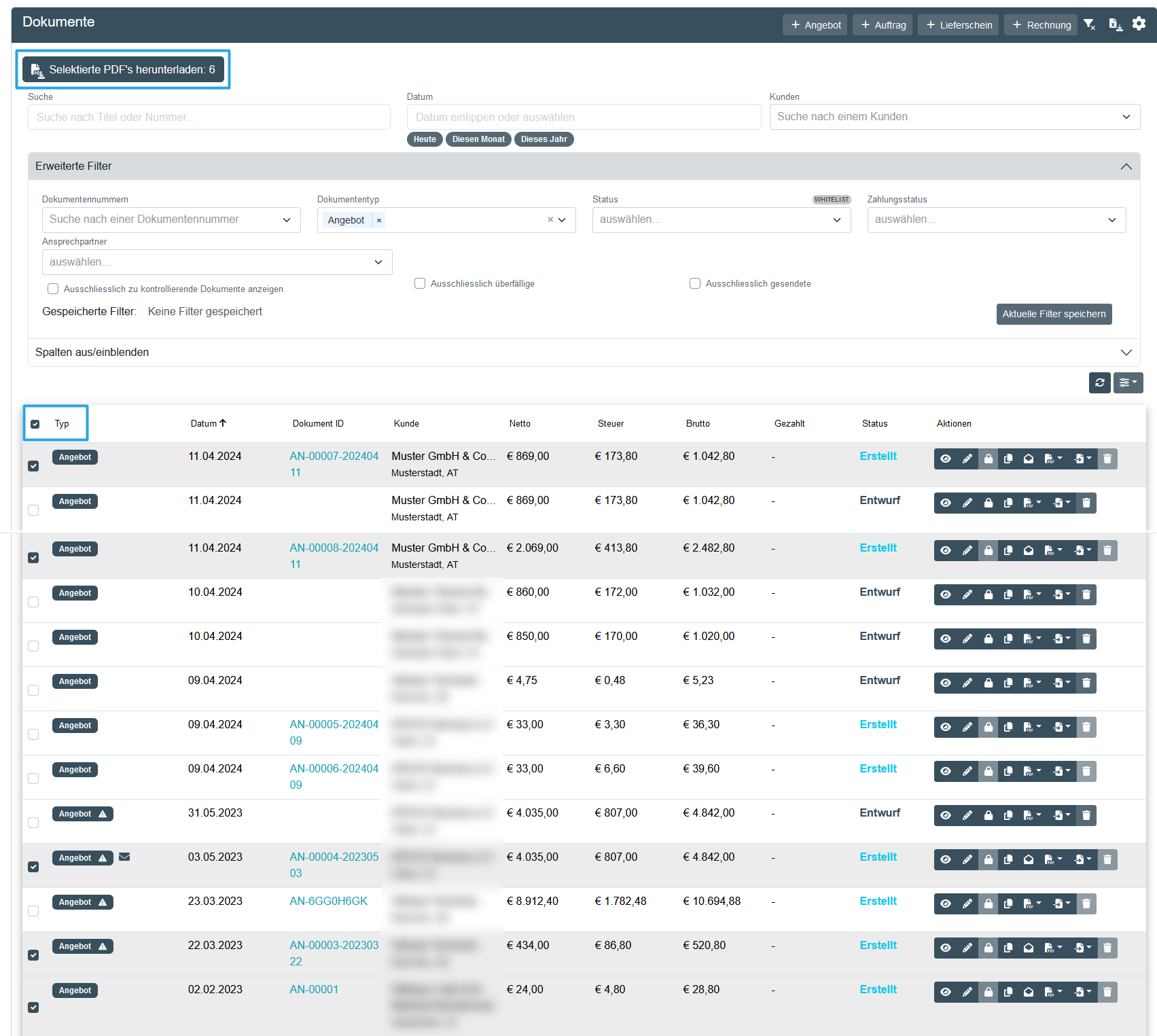The width and height of the screenshot is (1157, 1036).
Task: Download the selected PDFs
Action: coord(124,69)
